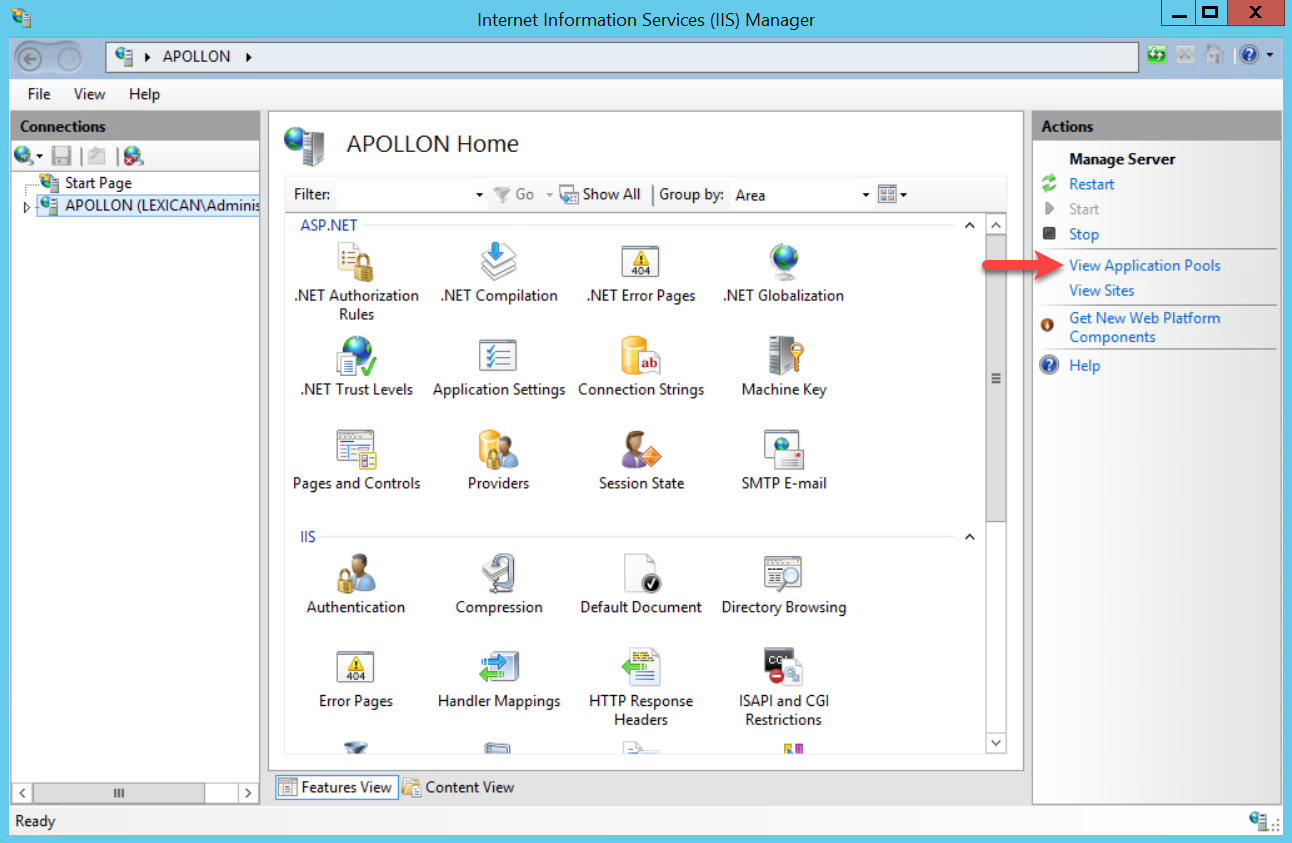Switch to the Content View tab

(x=459, y=787)
